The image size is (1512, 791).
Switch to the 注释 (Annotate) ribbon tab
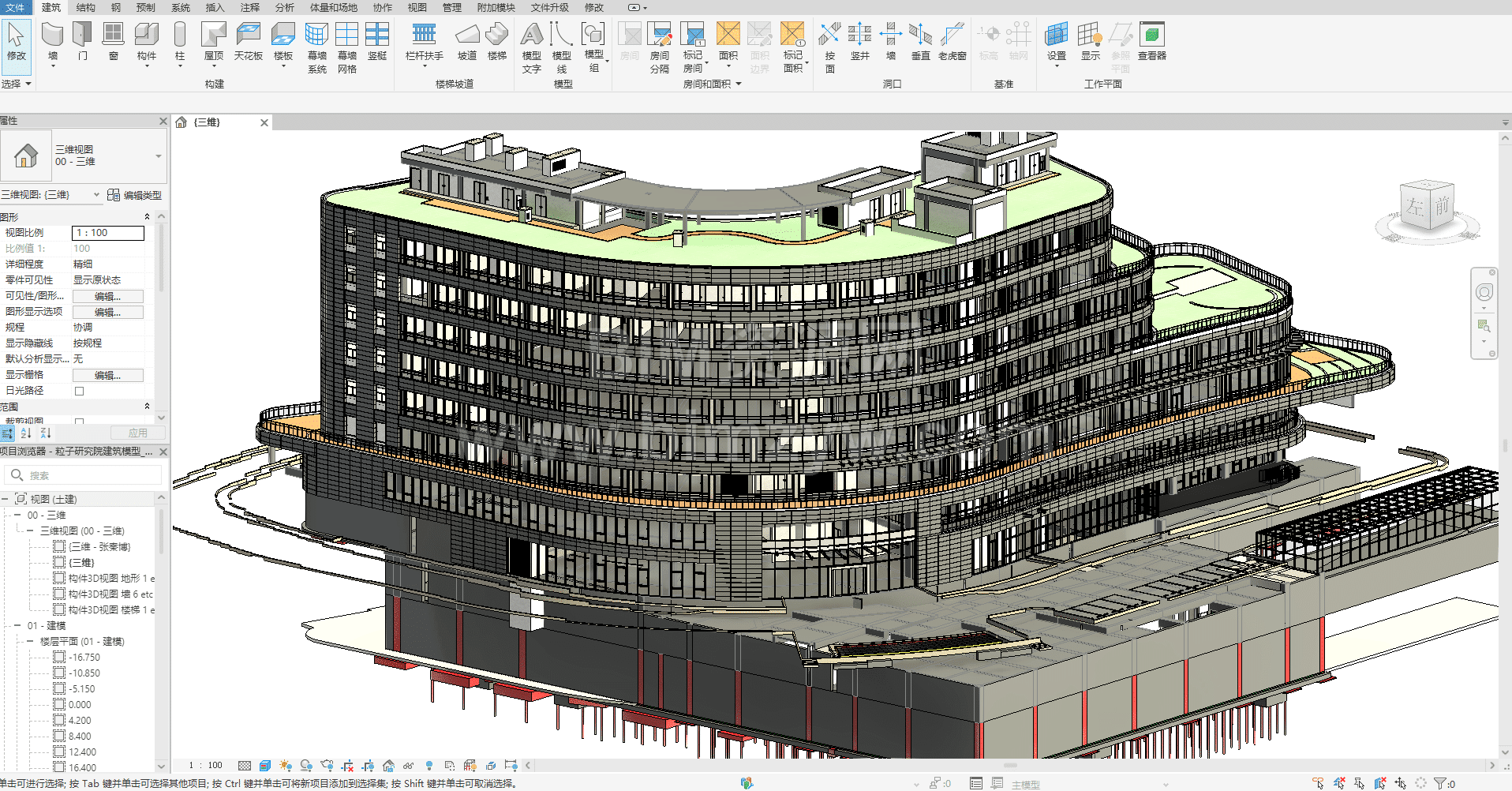pos(249,7)
